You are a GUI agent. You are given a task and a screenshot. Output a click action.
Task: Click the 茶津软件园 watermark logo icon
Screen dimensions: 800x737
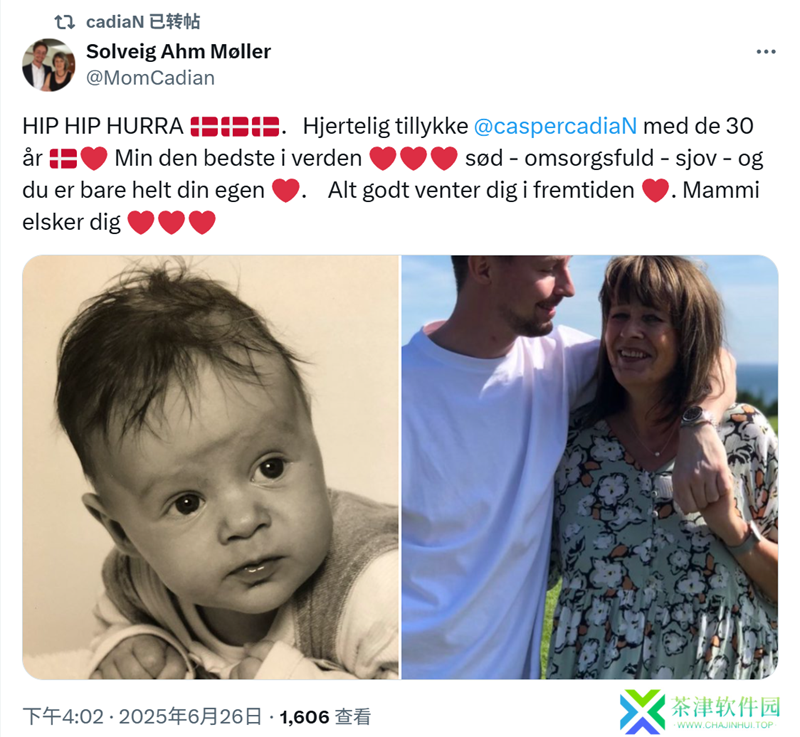[643, 711]
